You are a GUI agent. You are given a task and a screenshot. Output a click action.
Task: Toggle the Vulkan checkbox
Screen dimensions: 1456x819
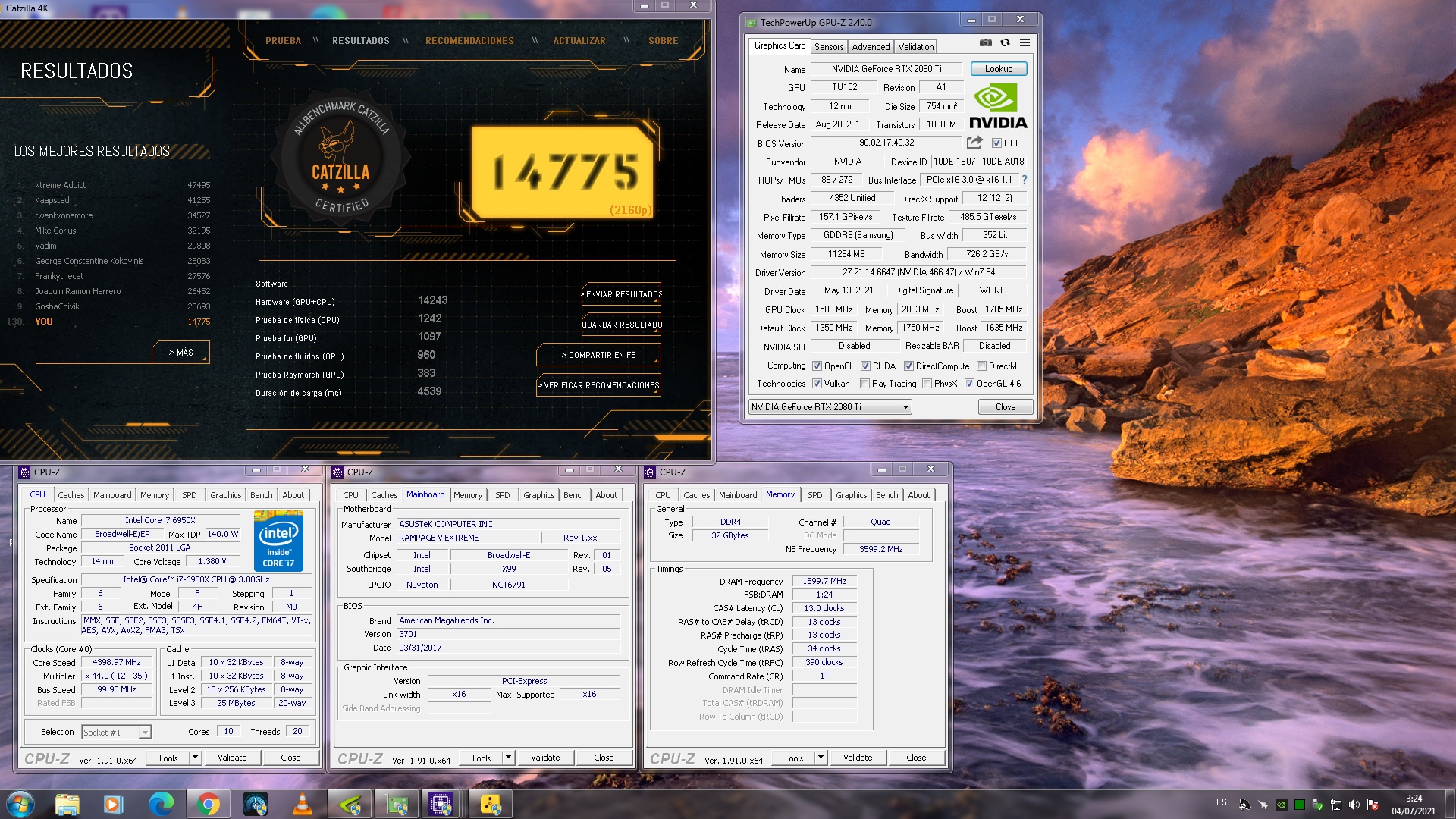(817, 384)
